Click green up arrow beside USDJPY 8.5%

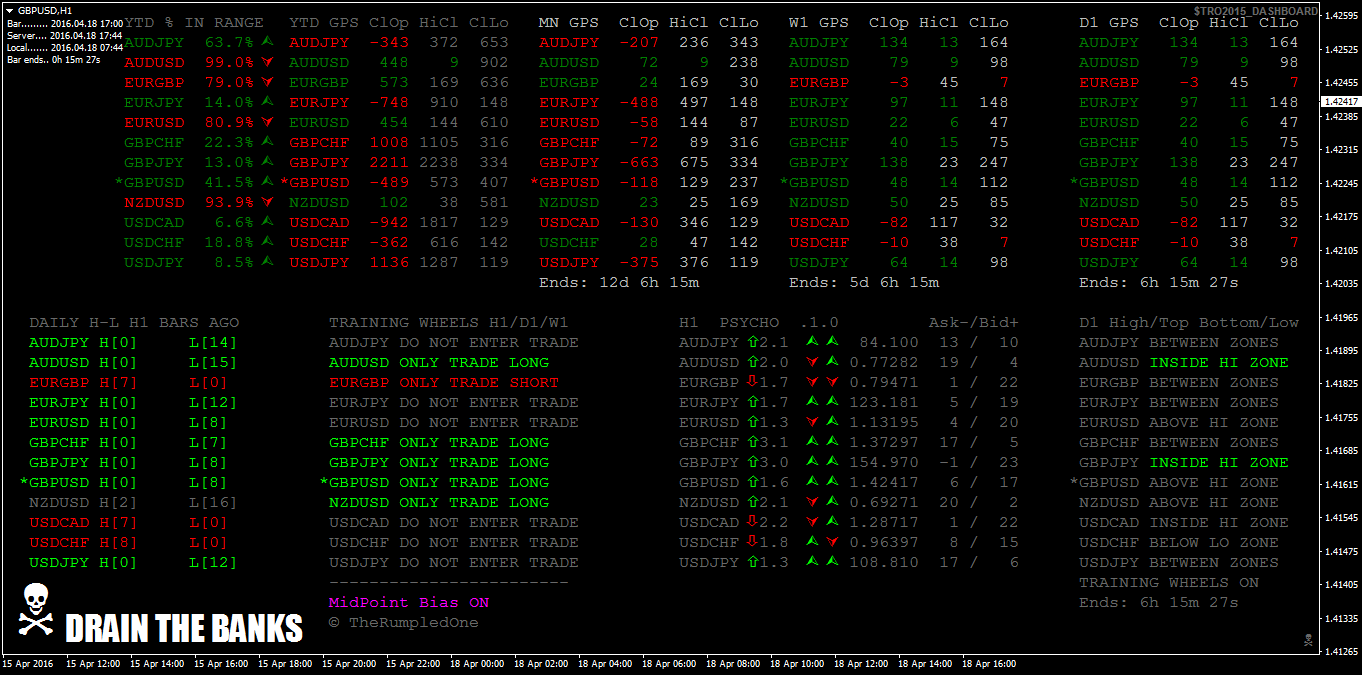tap(267, 262)
